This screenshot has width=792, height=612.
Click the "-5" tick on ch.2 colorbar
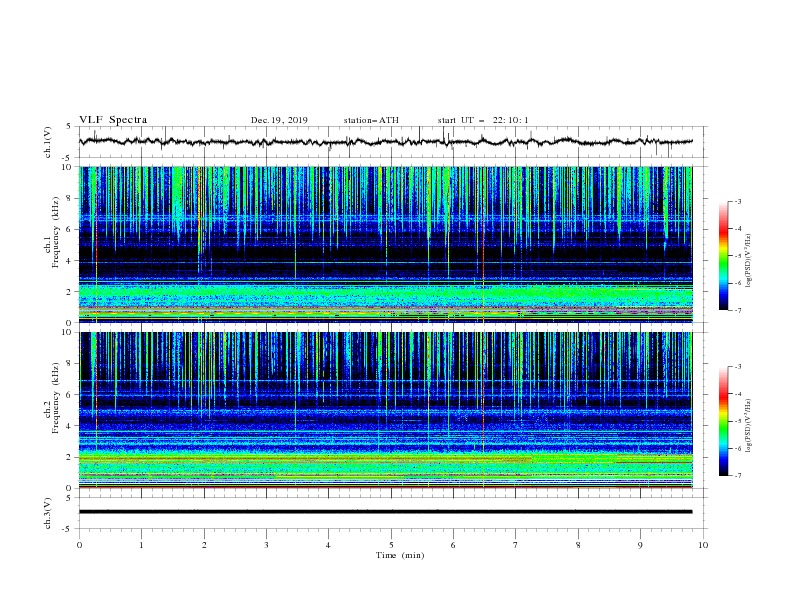738,421
